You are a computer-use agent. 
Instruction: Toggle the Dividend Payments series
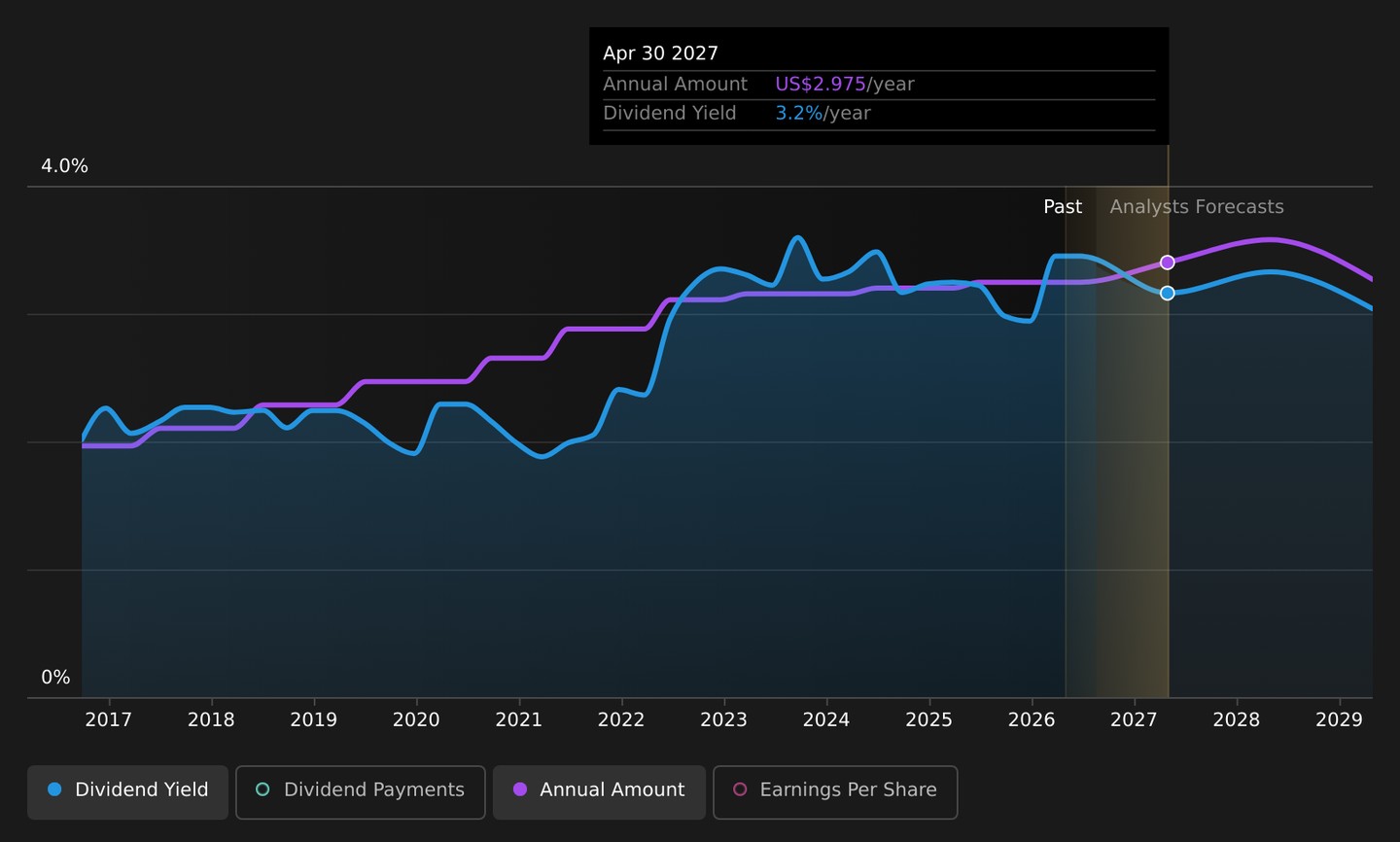360,791
